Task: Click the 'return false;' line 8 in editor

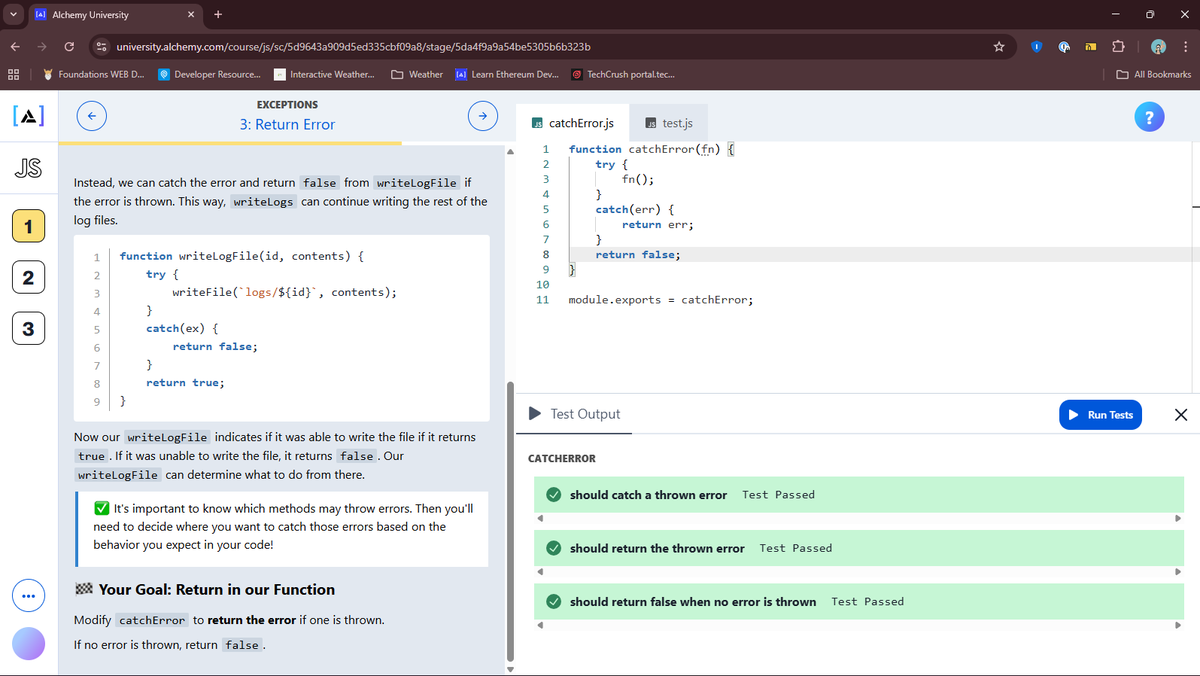Action: (638, 255)
